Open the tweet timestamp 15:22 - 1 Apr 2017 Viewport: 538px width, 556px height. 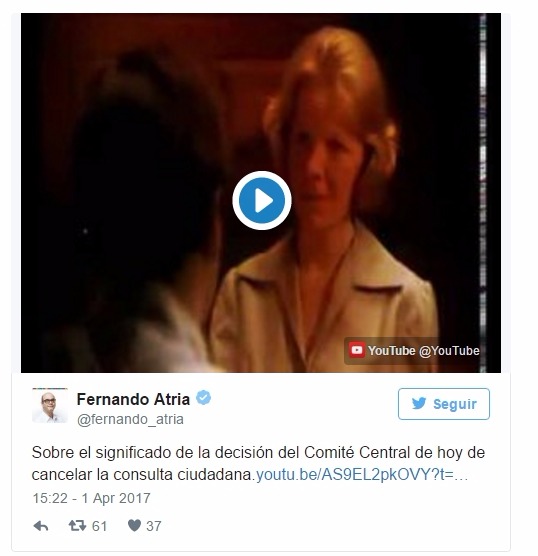(91, 498)
